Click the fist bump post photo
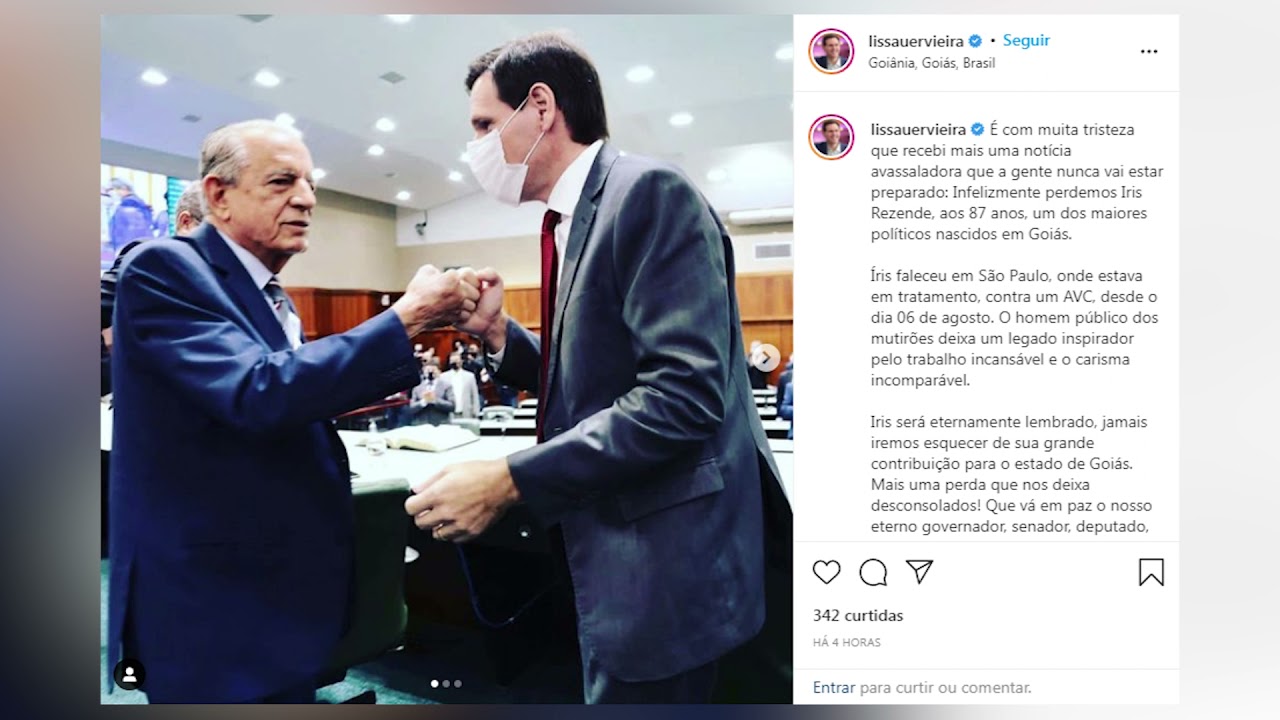 (x=446, y=359)
